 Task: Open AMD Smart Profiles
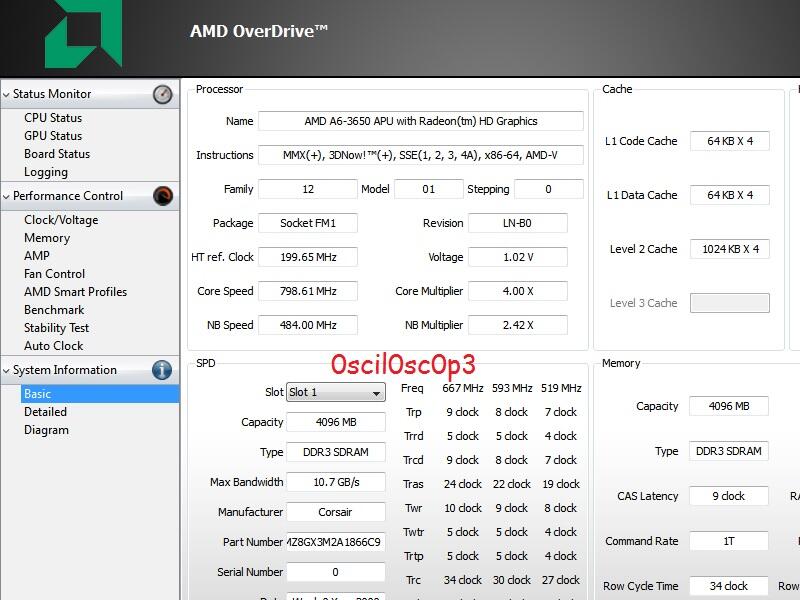(76, 292)
